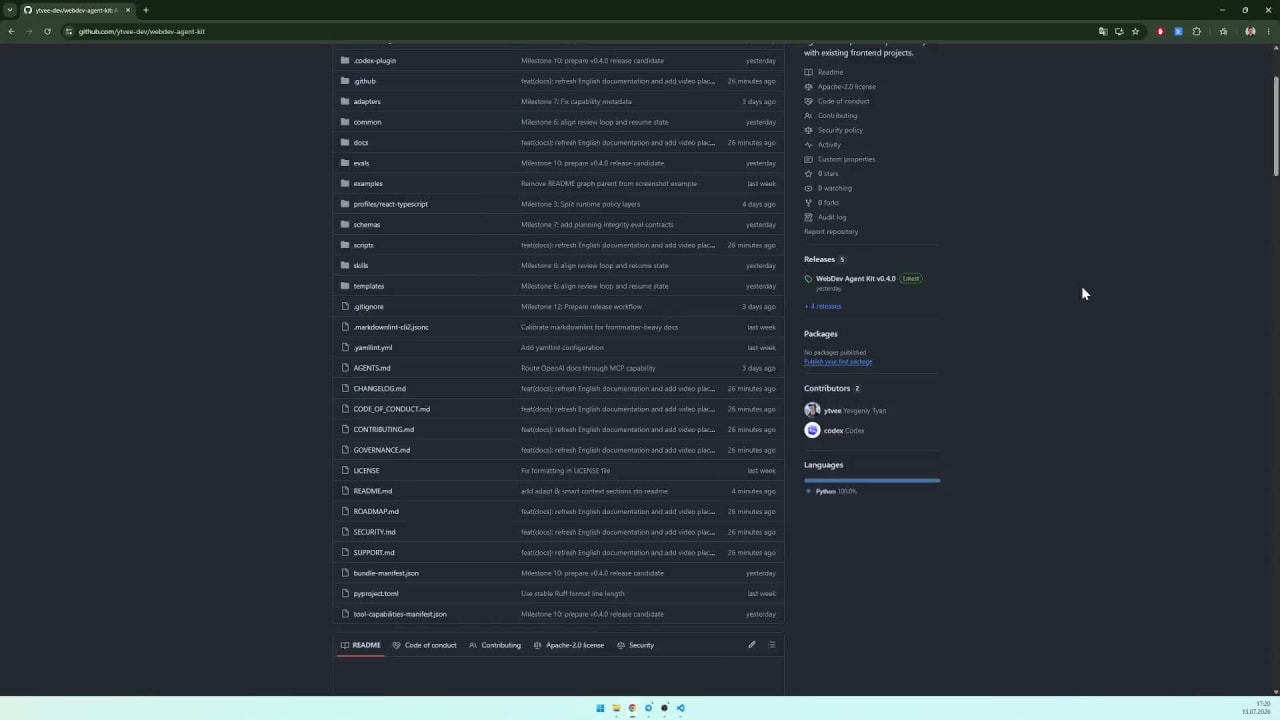The height and width of the screenshot is (720, 1280).
Task: Switch to the Contributing tab
Action: pos(495,645)
